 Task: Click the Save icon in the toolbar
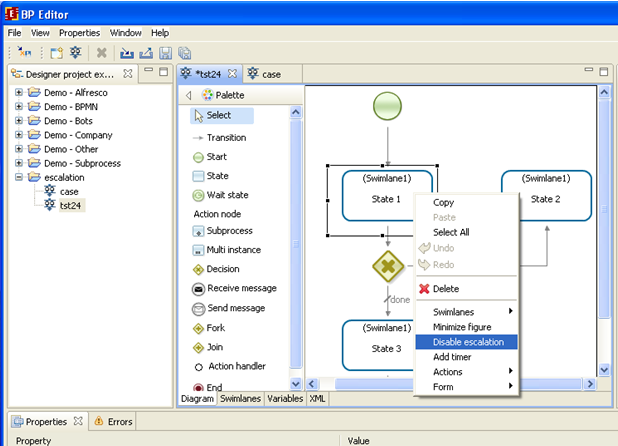pos(165,53)
